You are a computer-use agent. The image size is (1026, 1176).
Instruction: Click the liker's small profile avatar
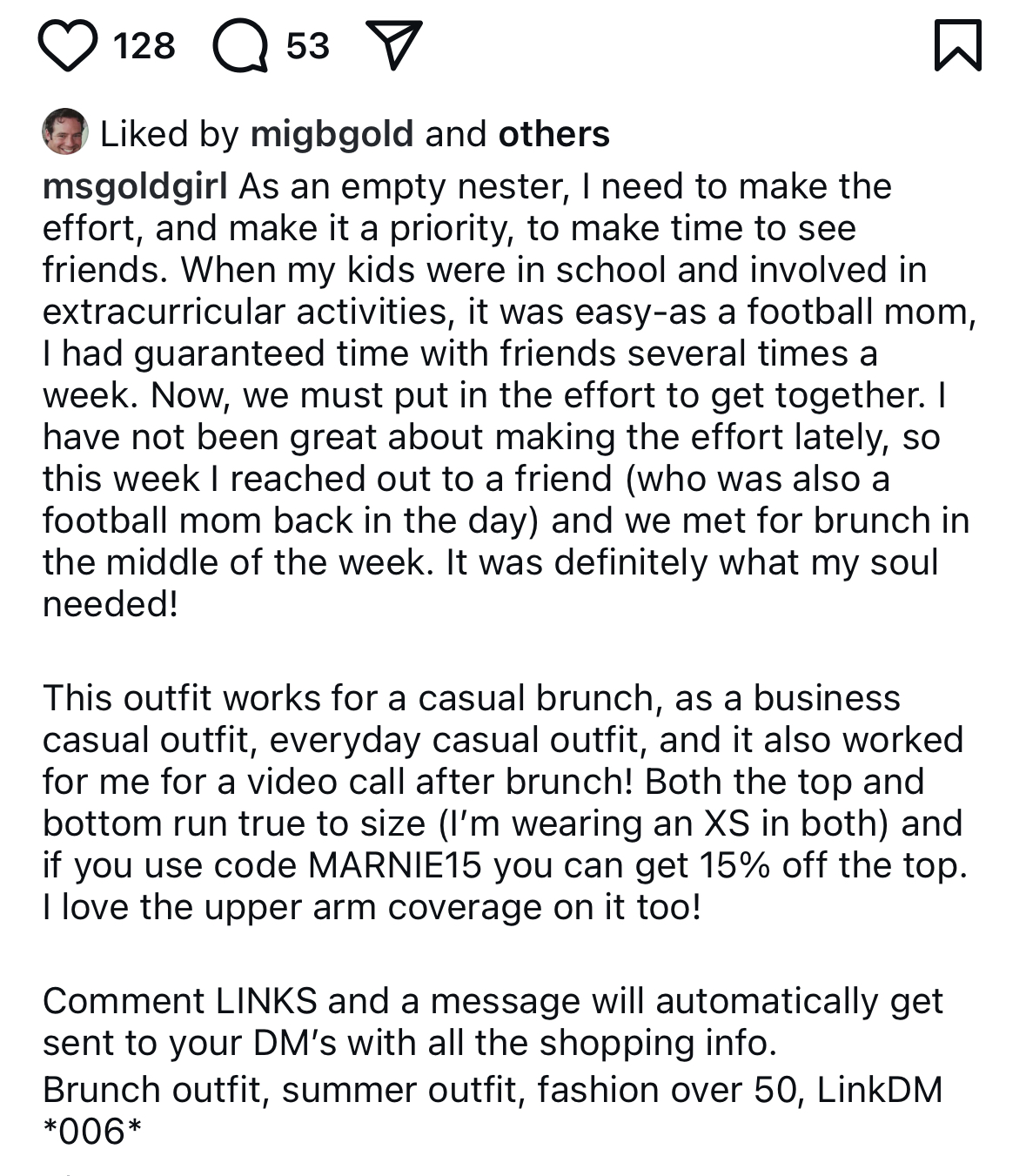pos(65,132)
